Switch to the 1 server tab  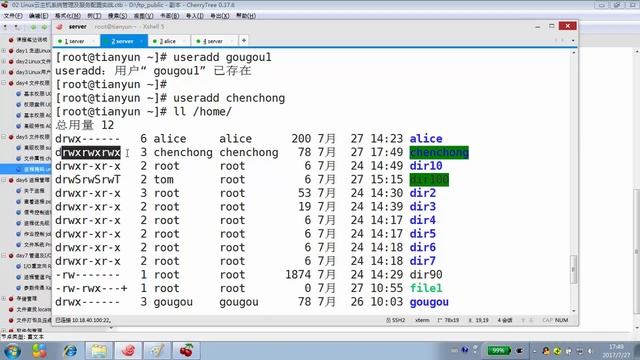75,41
